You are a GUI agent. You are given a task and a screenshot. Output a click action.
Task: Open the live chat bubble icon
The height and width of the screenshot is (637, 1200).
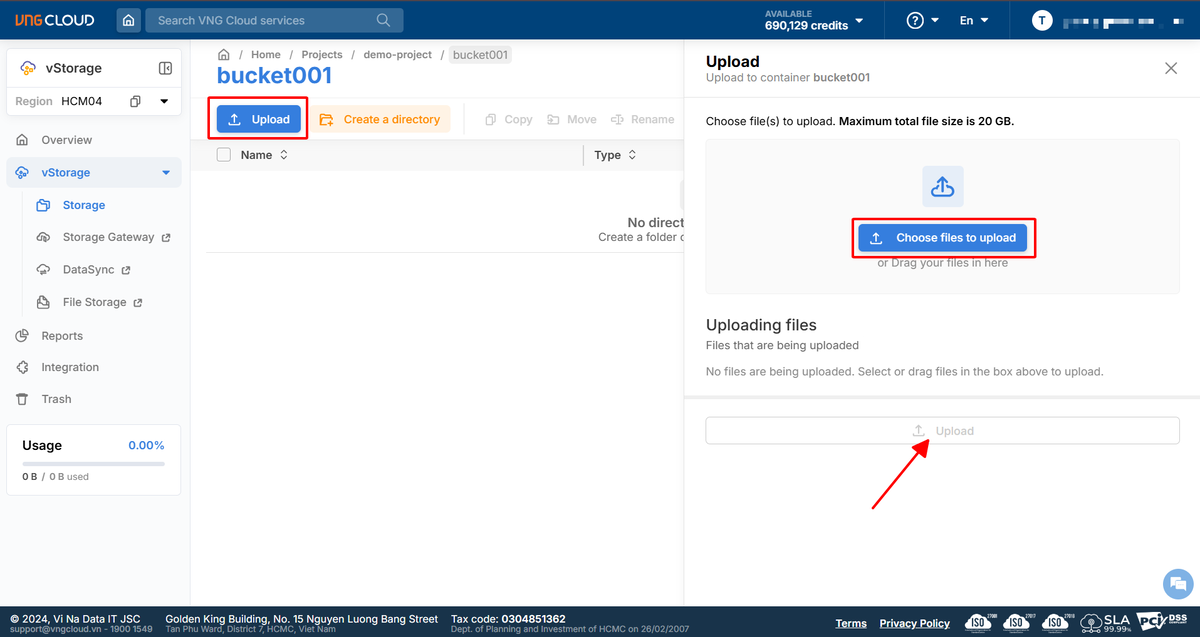pos(1178,584)
